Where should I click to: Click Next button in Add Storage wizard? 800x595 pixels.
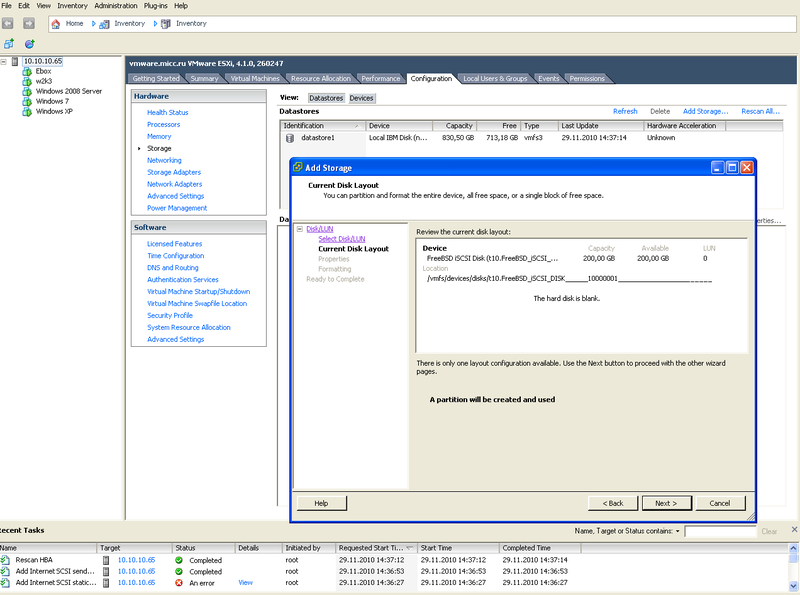(666, 503)
